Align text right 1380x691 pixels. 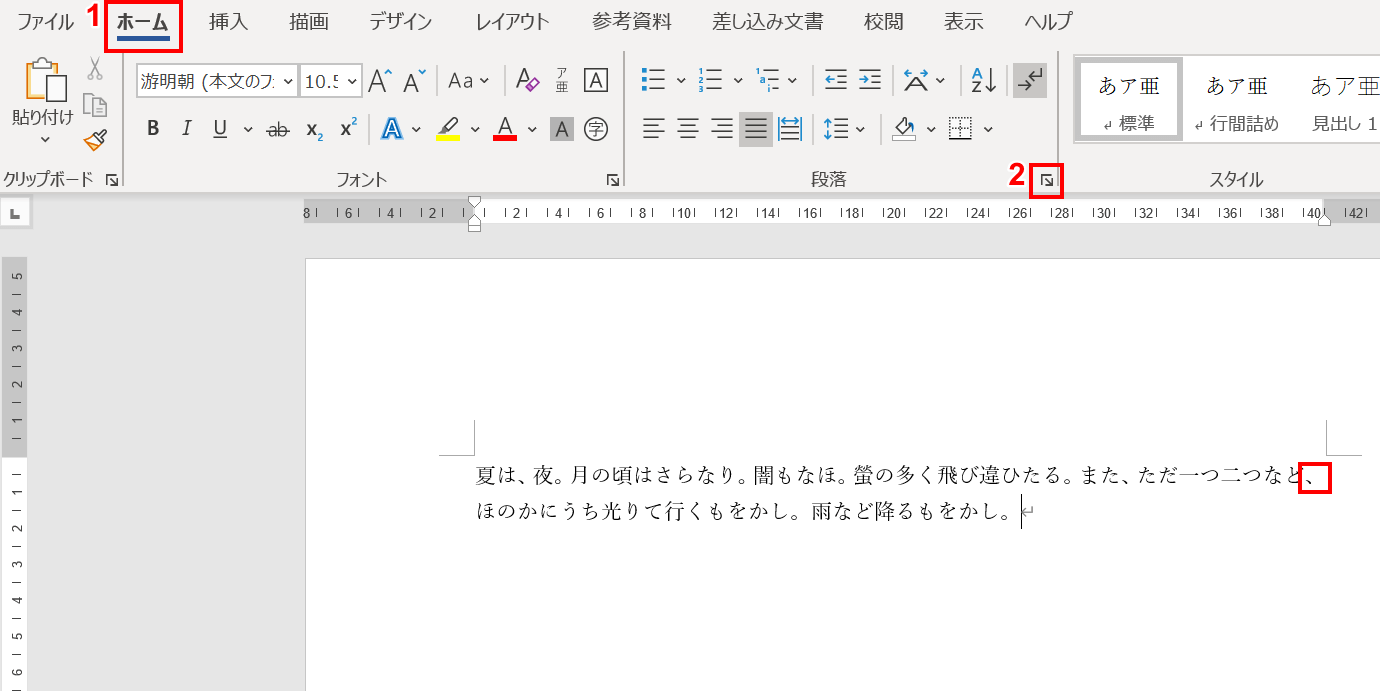point(722,128)
